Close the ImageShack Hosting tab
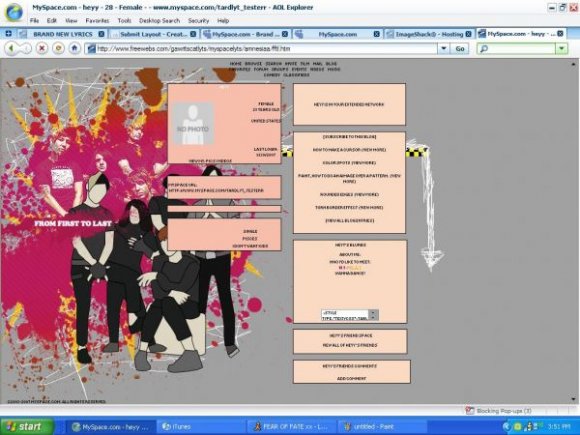Screen dimensions: 580x435 [x=468, y=34]
